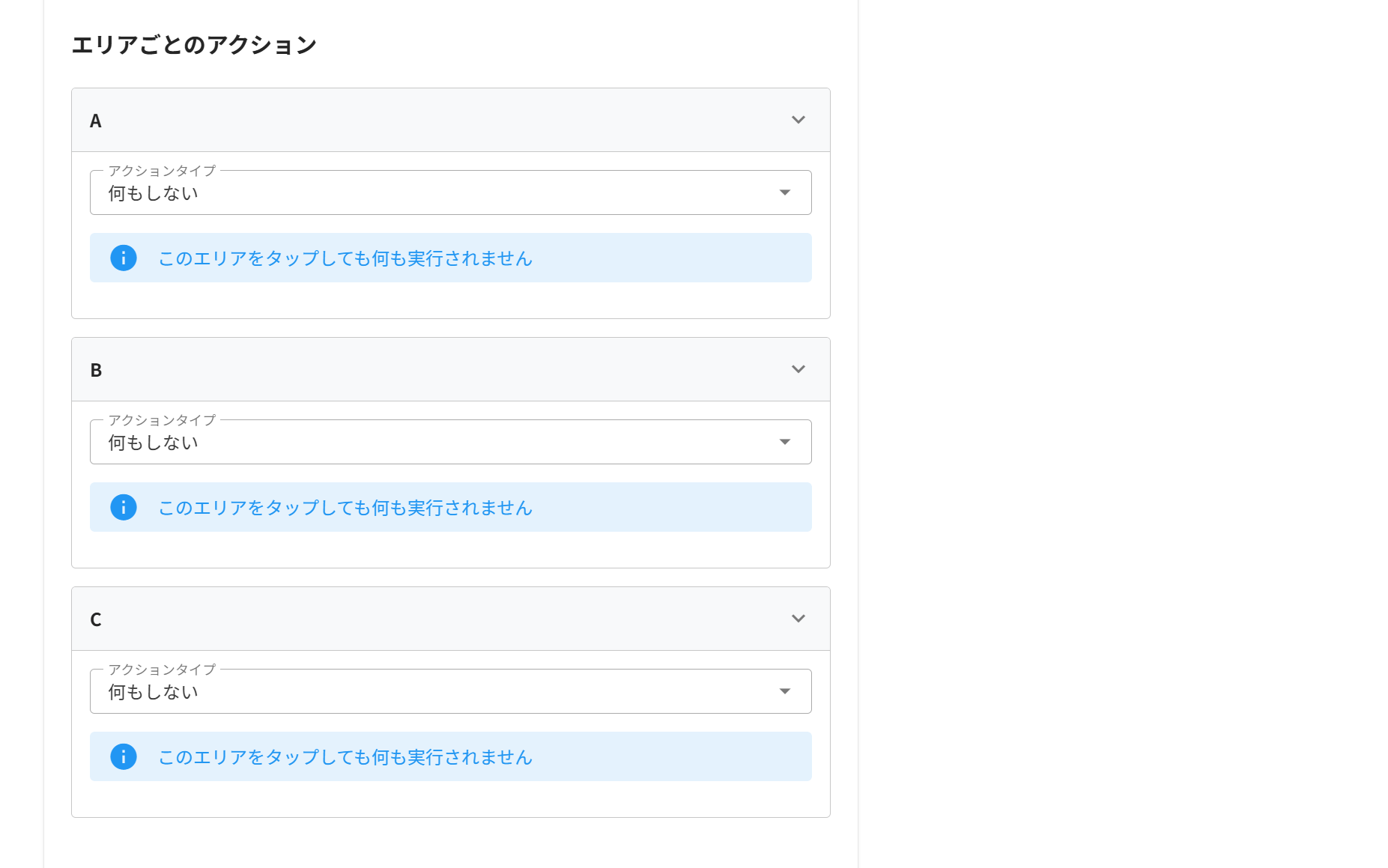Image resolution: width=1388 pixels, height=868 pixels.
Task: Click the dropdown arrow in section C's アクションタイプ
Action: point(784,691)
